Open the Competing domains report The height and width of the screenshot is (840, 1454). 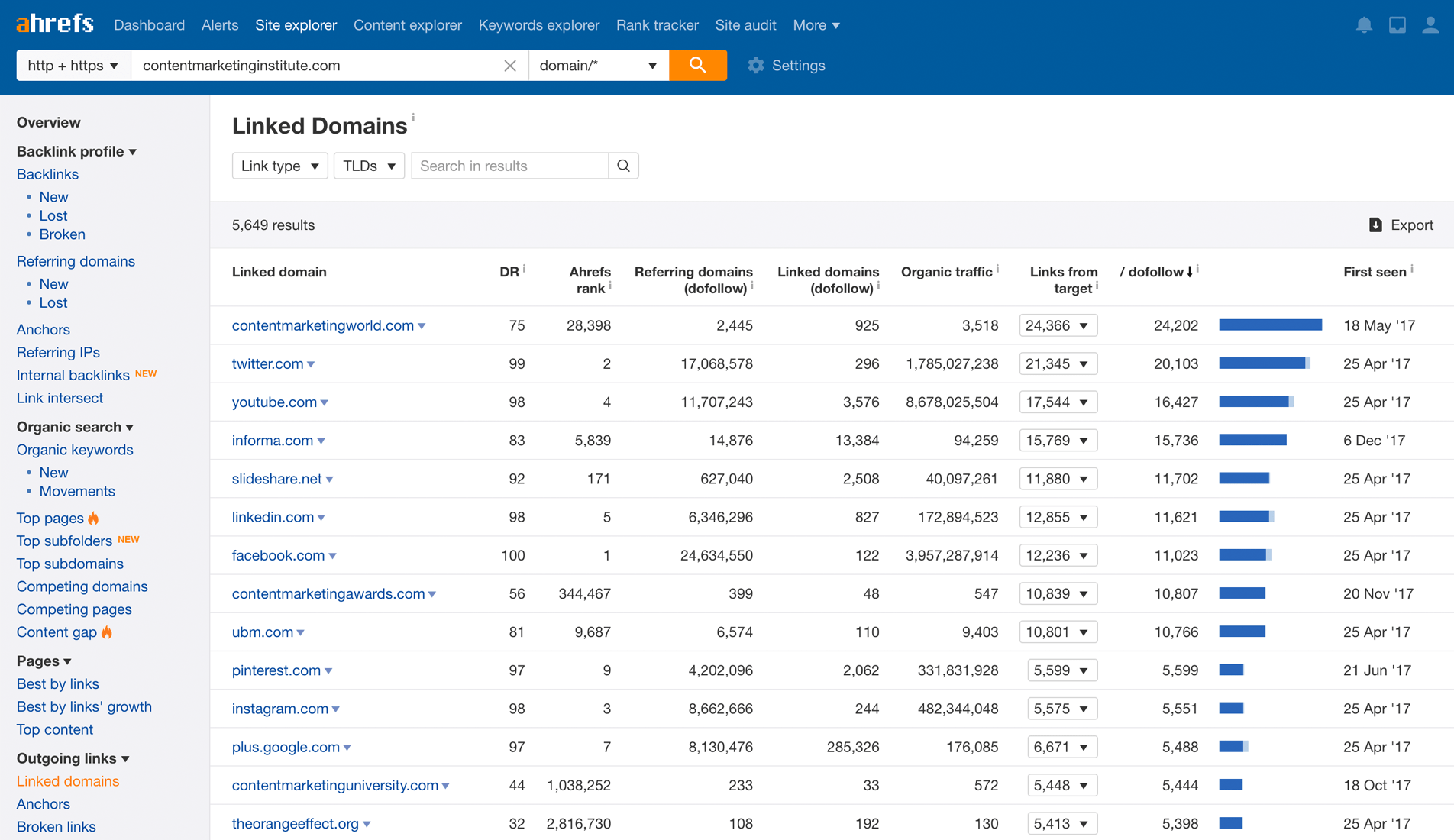(x=82, y=586)
